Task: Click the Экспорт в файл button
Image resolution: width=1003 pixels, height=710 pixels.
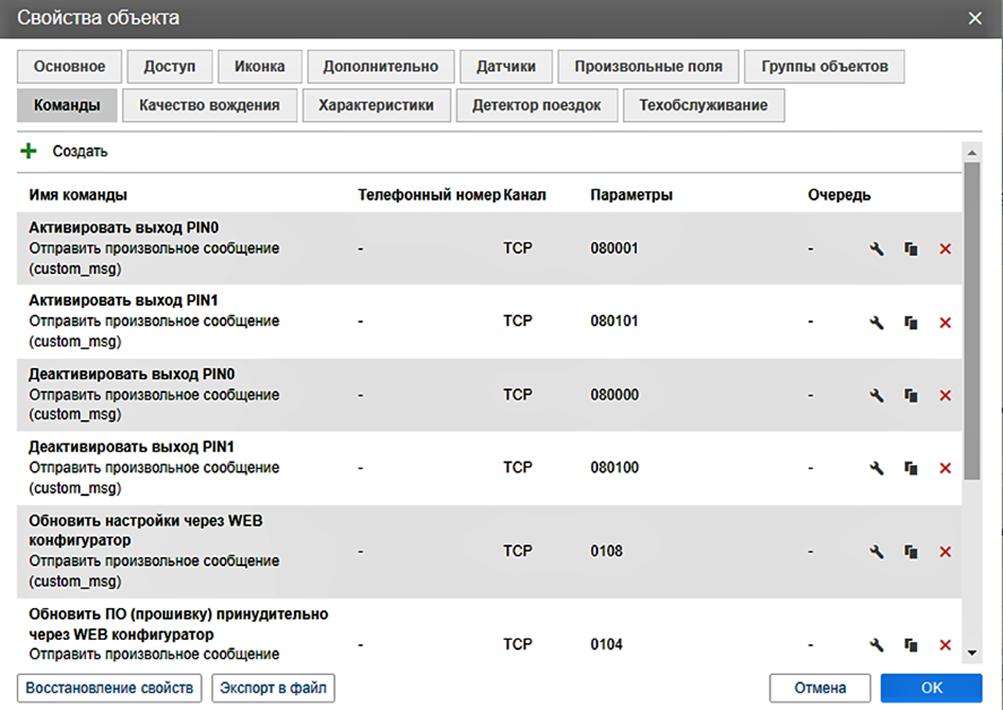Action: click(273, 688)
